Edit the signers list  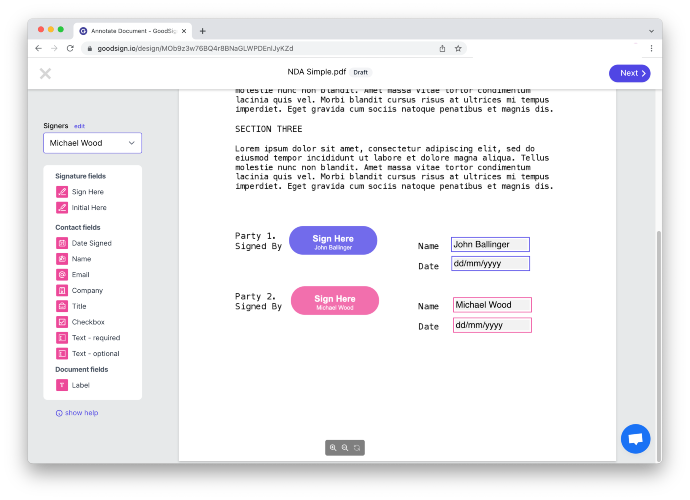point(79,126)
